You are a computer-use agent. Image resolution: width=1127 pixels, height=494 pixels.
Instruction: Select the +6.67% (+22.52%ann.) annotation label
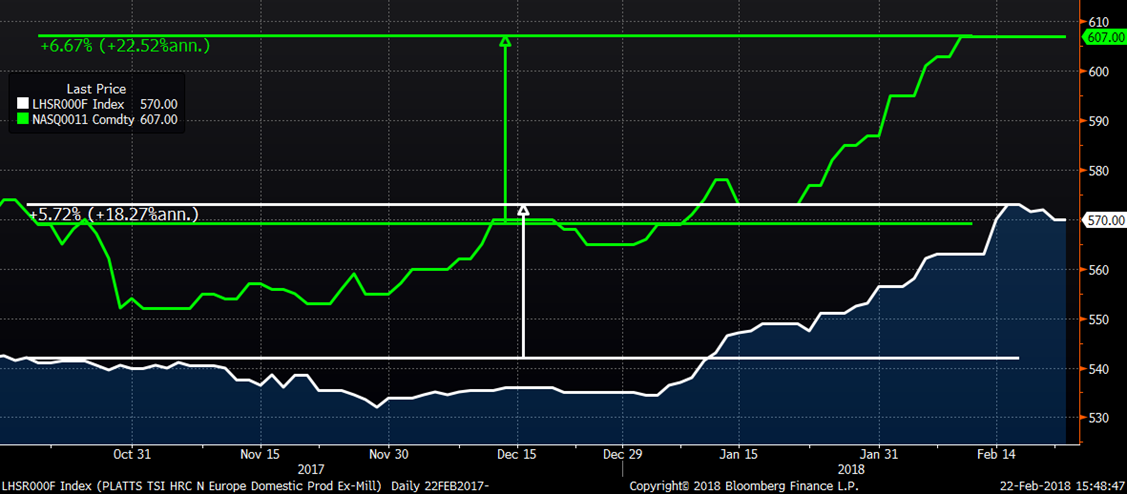click(125, 45)
